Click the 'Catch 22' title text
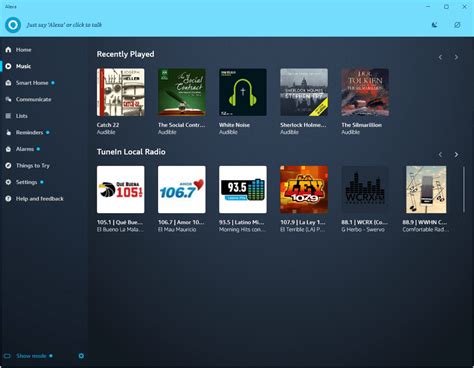This screenshot has width=474, height=368. [x=108, y=125]
